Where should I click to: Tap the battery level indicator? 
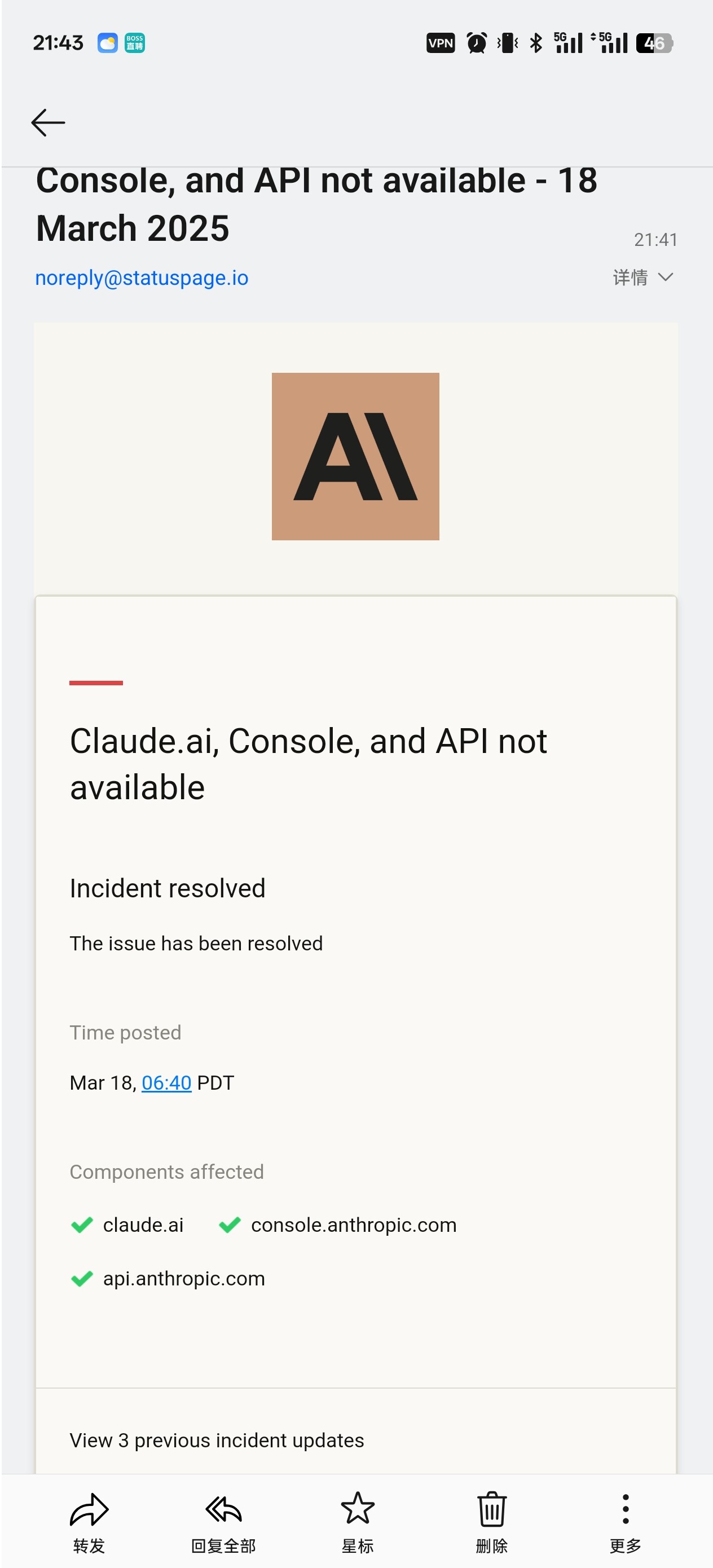654,43
